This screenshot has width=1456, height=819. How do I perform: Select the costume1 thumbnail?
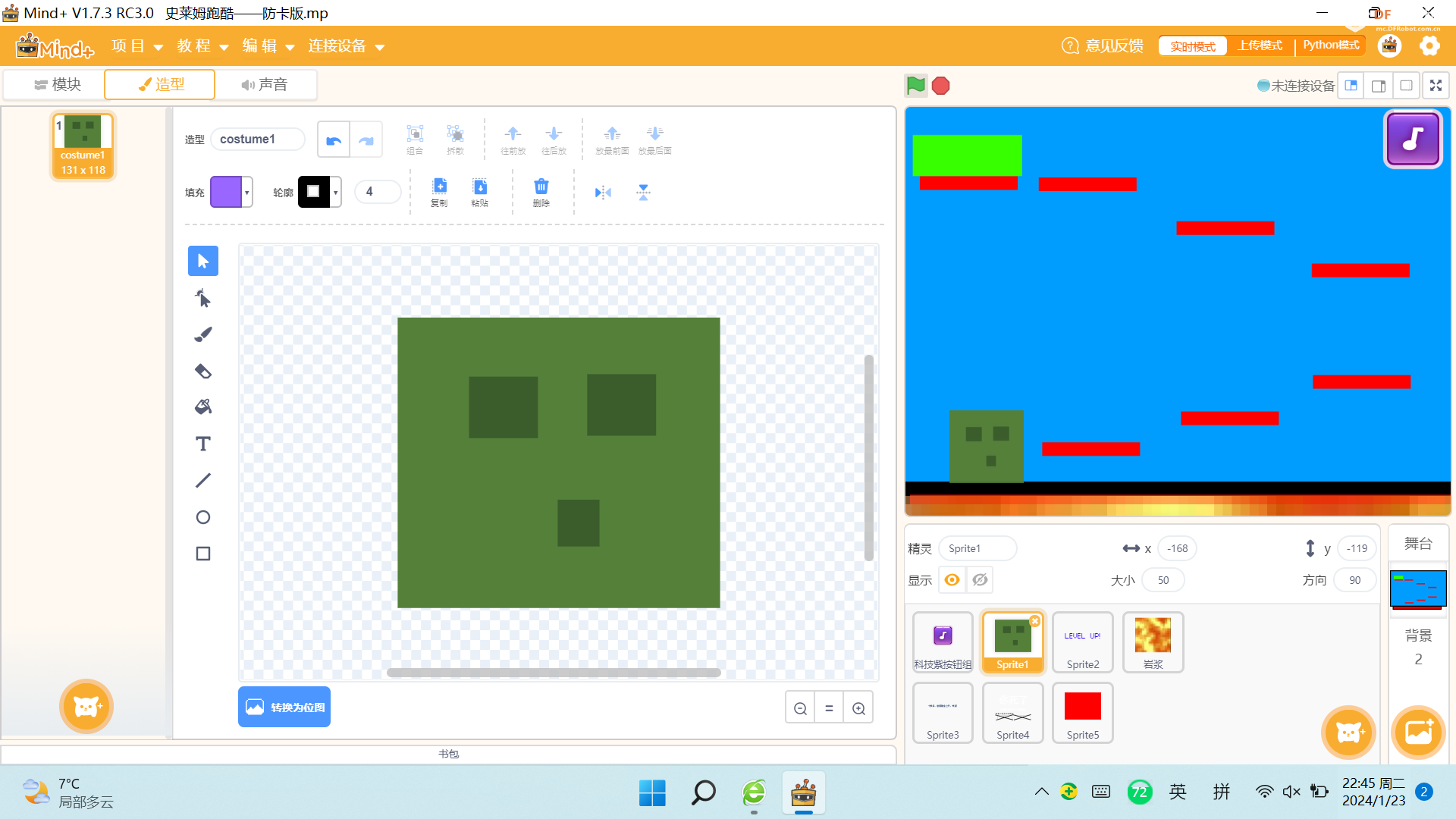(x=83, y=146)
